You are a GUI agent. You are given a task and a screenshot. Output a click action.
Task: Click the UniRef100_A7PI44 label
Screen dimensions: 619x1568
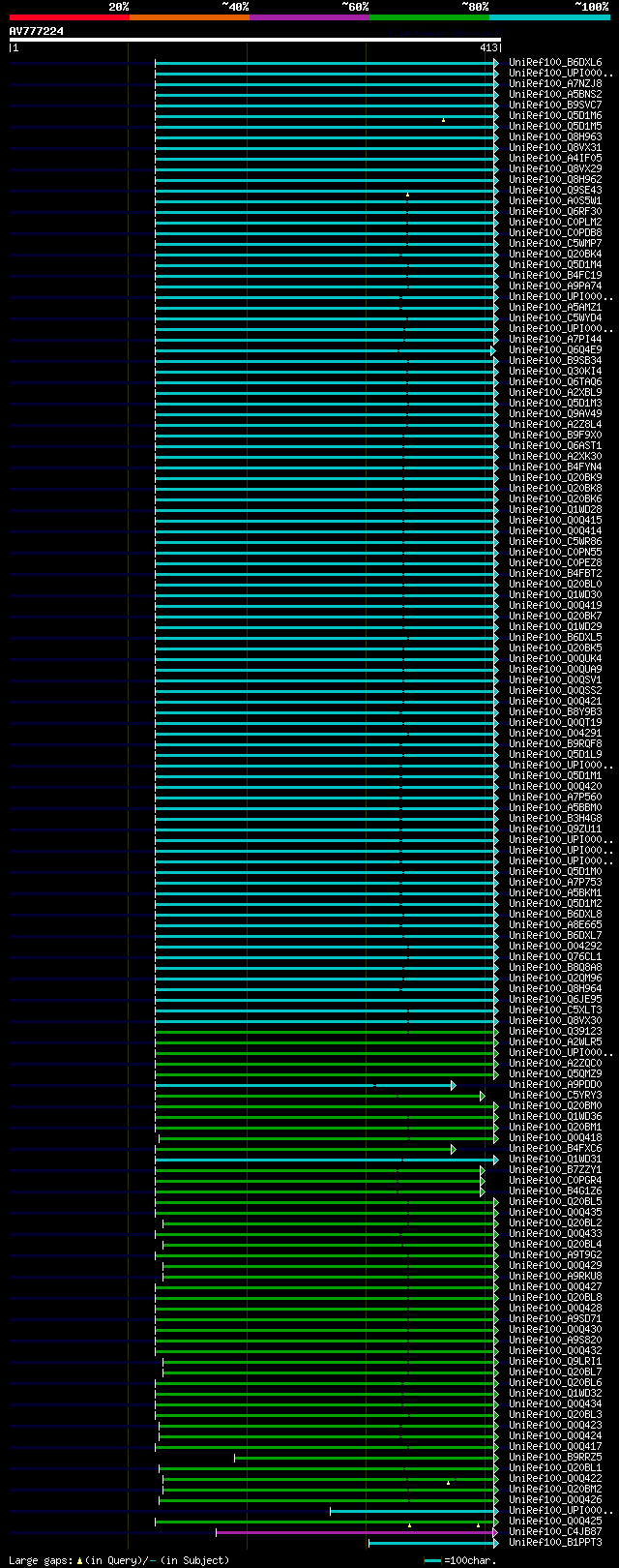coord(555,340)
